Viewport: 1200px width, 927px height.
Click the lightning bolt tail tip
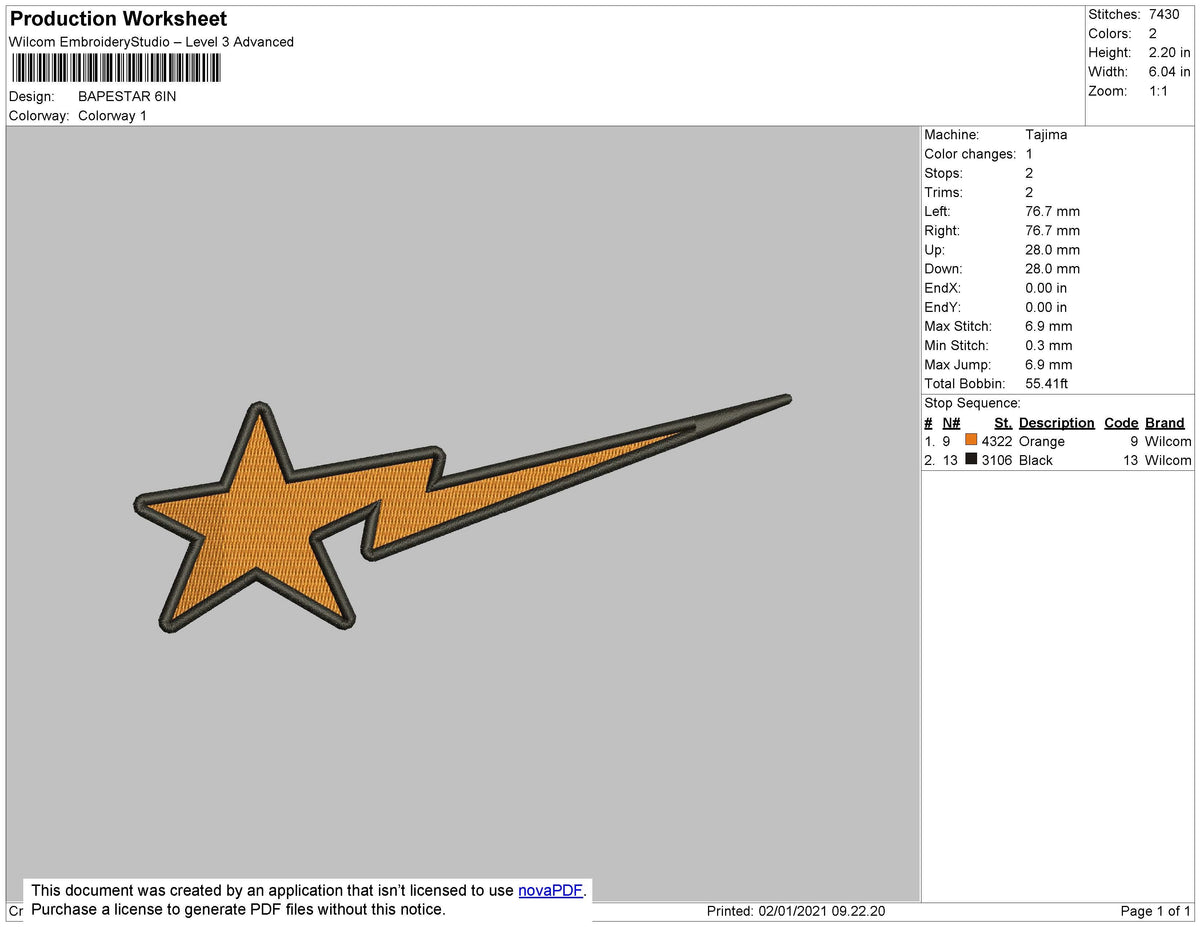[x=786, y=400]
